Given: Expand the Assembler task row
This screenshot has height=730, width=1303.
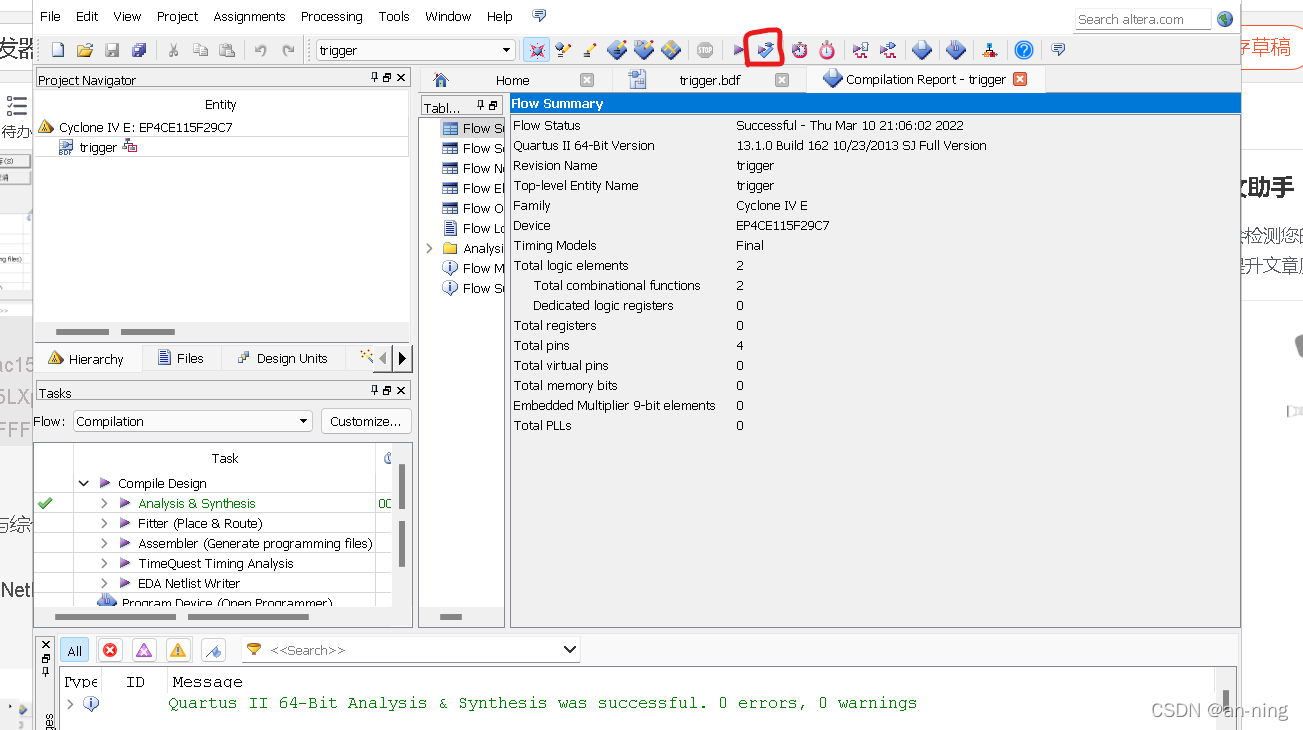Looking at the screenshot, I should [104, 543].
